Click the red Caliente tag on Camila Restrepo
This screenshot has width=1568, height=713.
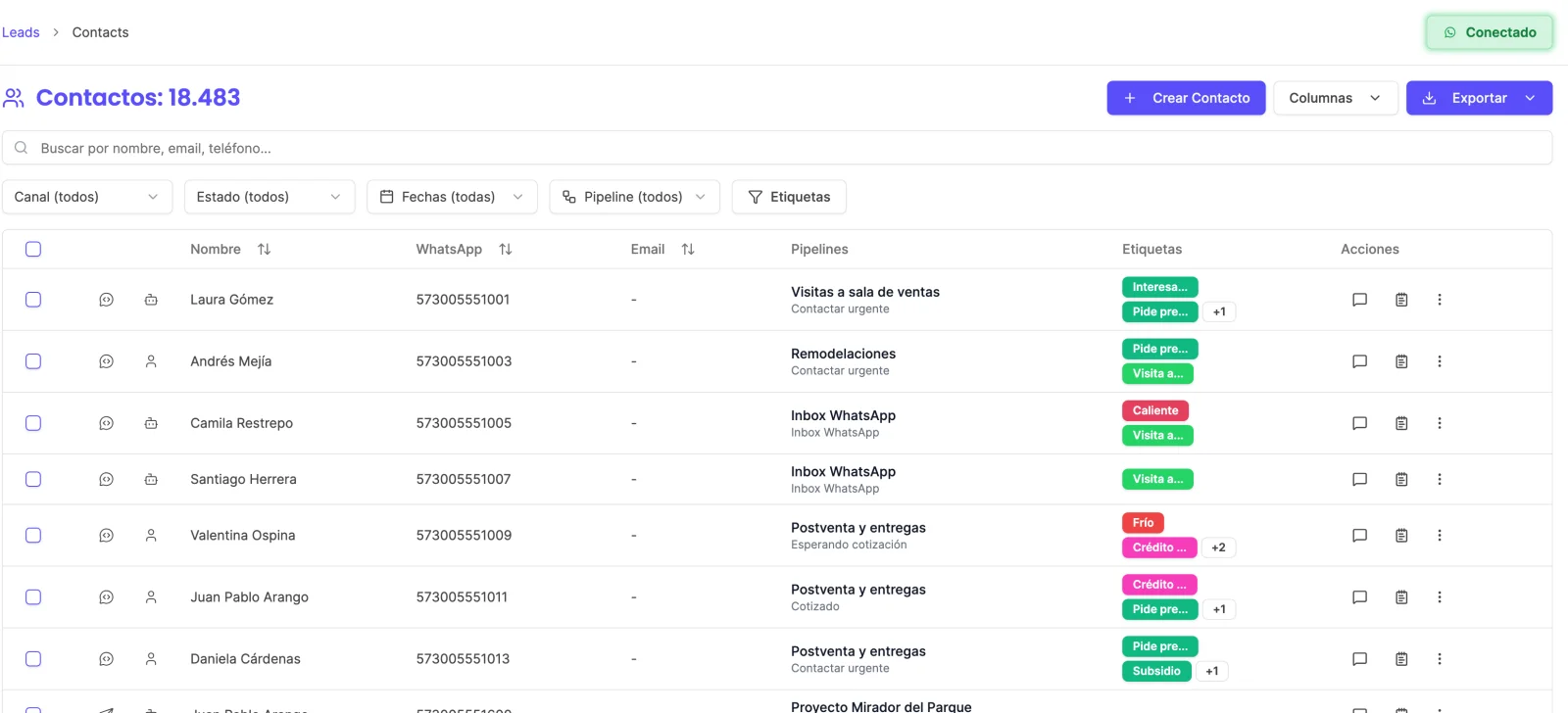(1155, 410)
